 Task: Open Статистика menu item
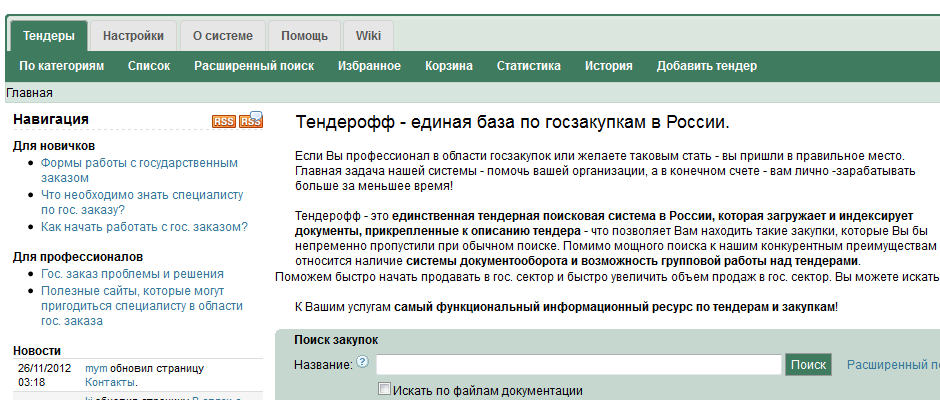coord(529,66)
